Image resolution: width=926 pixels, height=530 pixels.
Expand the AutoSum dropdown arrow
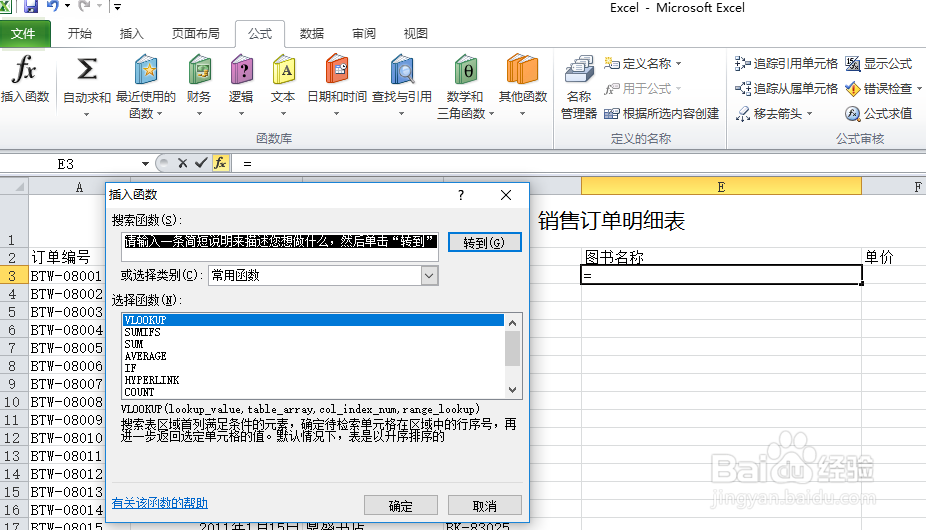pos(87,114)
